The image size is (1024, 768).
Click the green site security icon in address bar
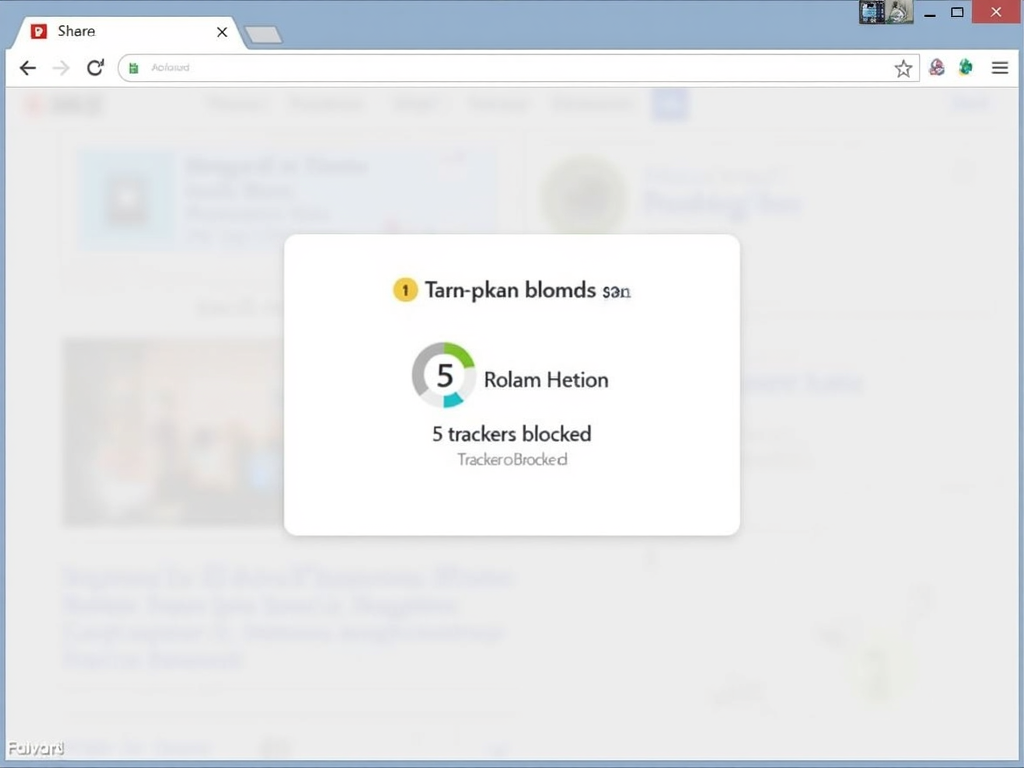[134, 68]
